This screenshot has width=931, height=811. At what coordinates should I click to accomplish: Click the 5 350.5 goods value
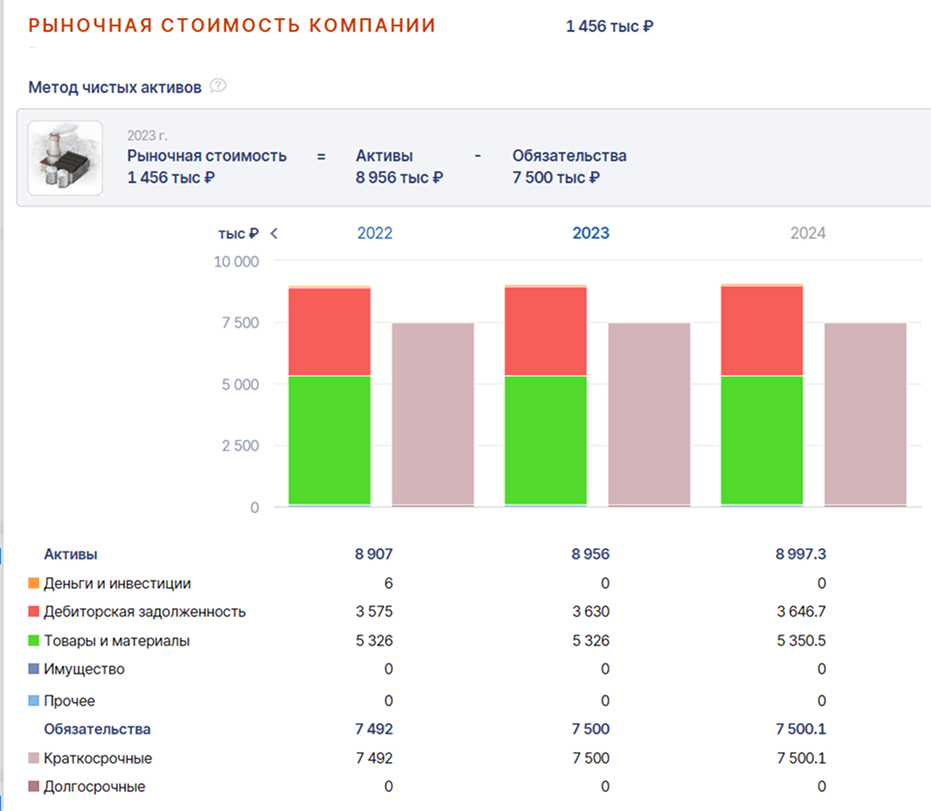point(801,641)
